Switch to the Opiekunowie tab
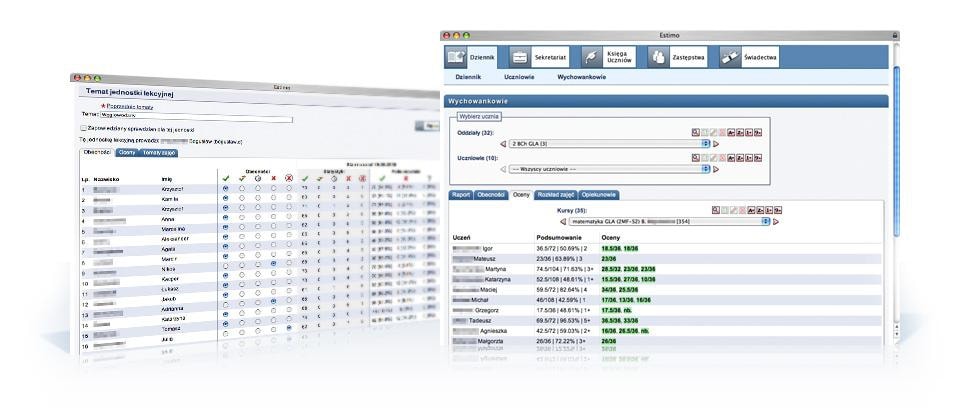This screenshot has width=980, height=417. (599, 195)
